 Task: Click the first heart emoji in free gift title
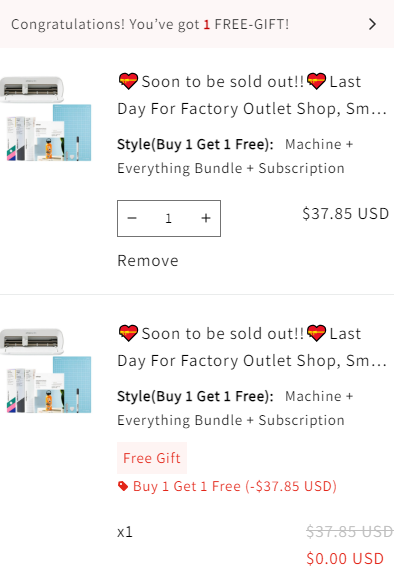pyautogui.click(x=128, y=333)
